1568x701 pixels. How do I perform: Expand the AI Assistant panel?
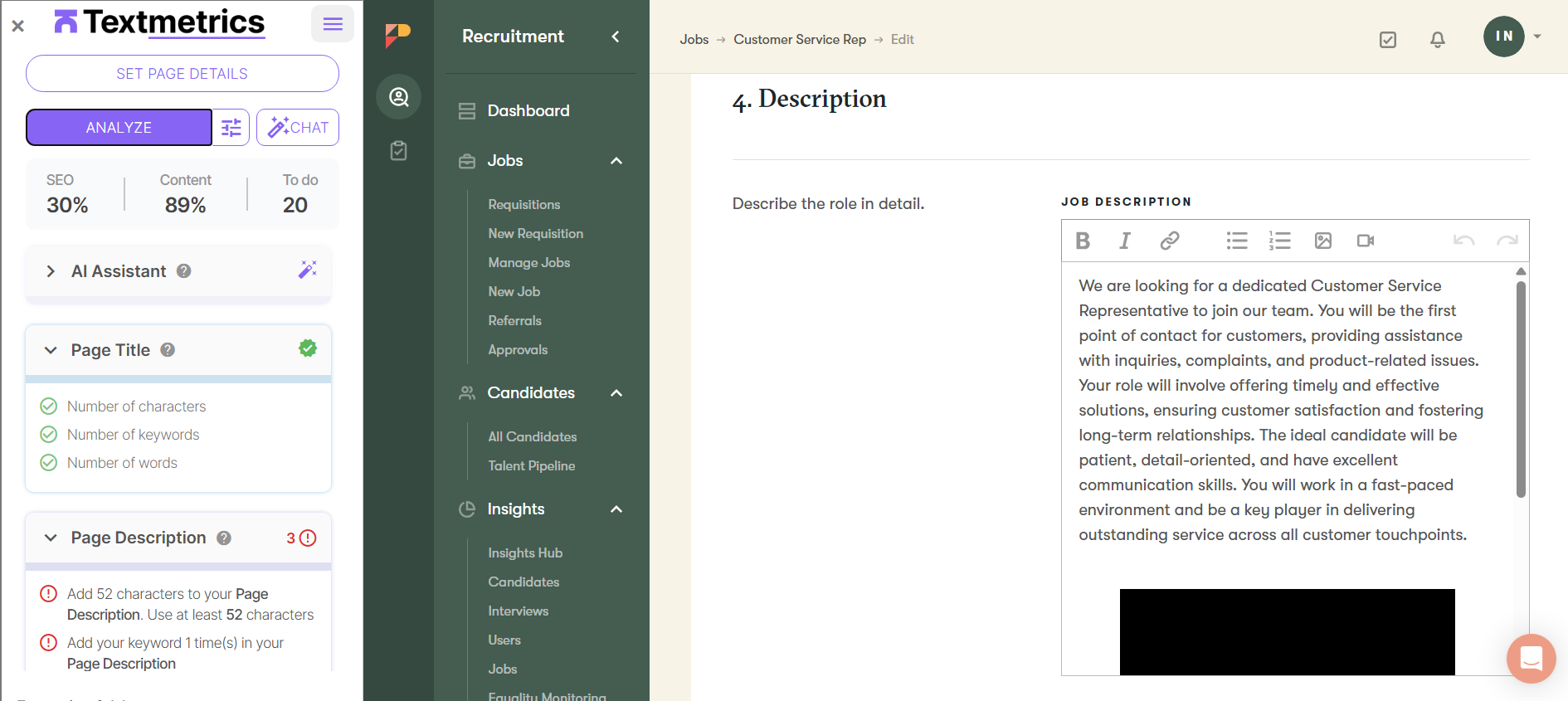click(51, 271)
